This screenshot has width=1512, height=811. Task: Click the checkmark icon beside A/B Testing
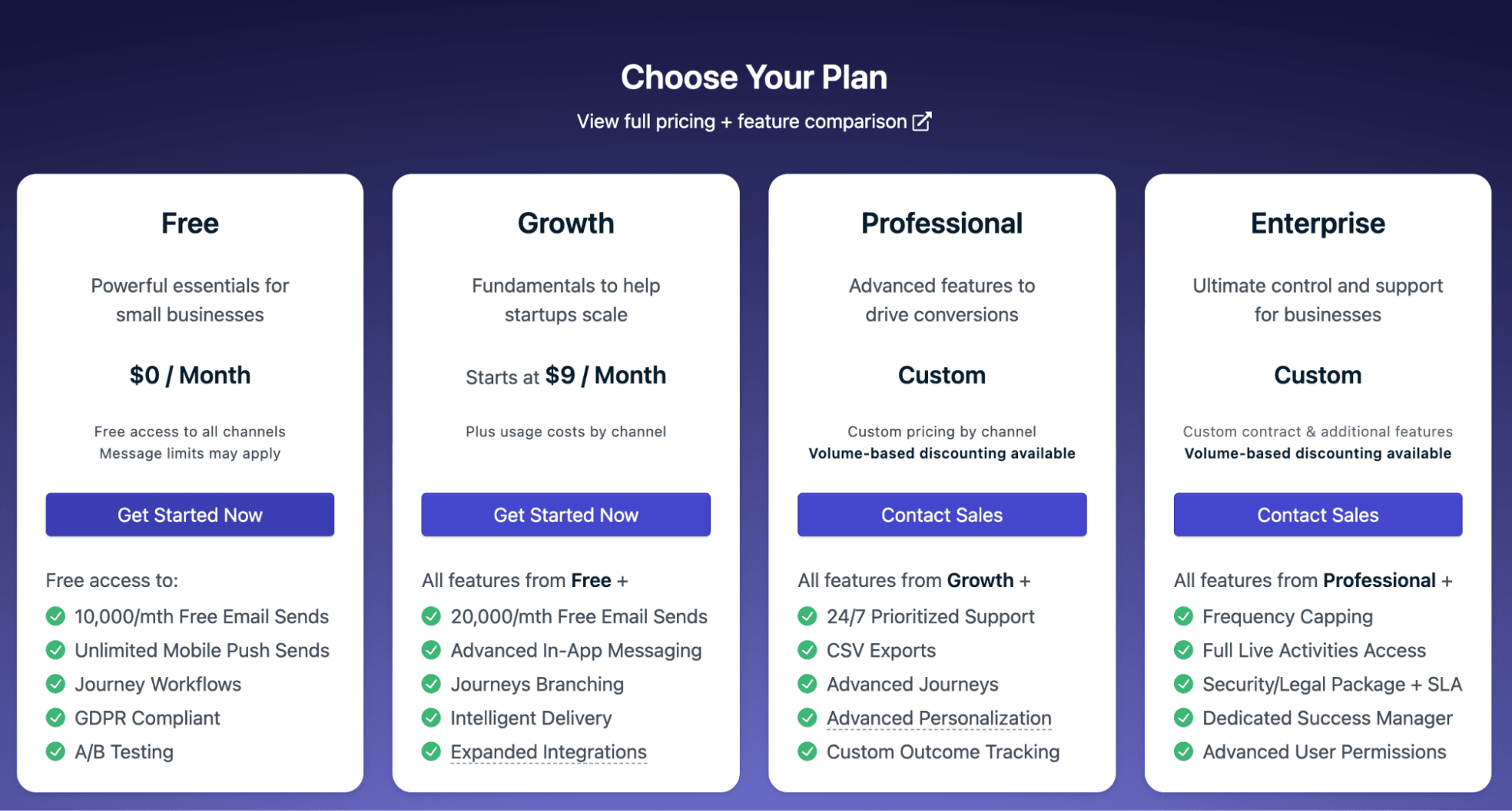pos(55,751)
